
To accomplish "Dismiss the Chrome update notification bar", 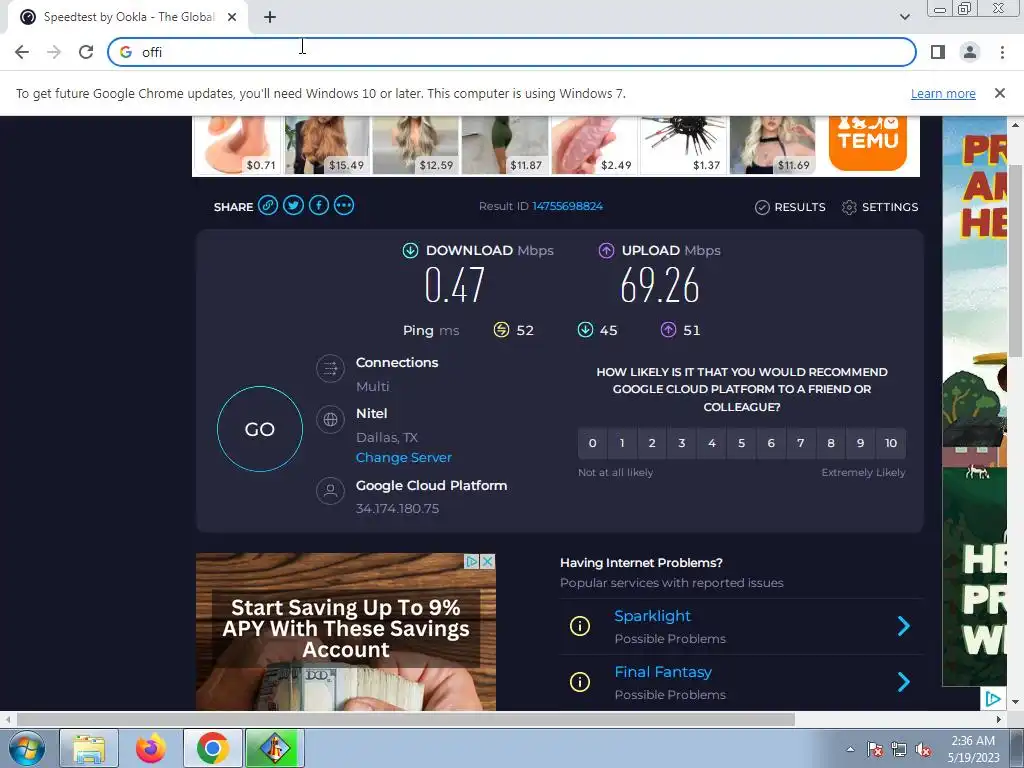I will tap(1000, 93).
